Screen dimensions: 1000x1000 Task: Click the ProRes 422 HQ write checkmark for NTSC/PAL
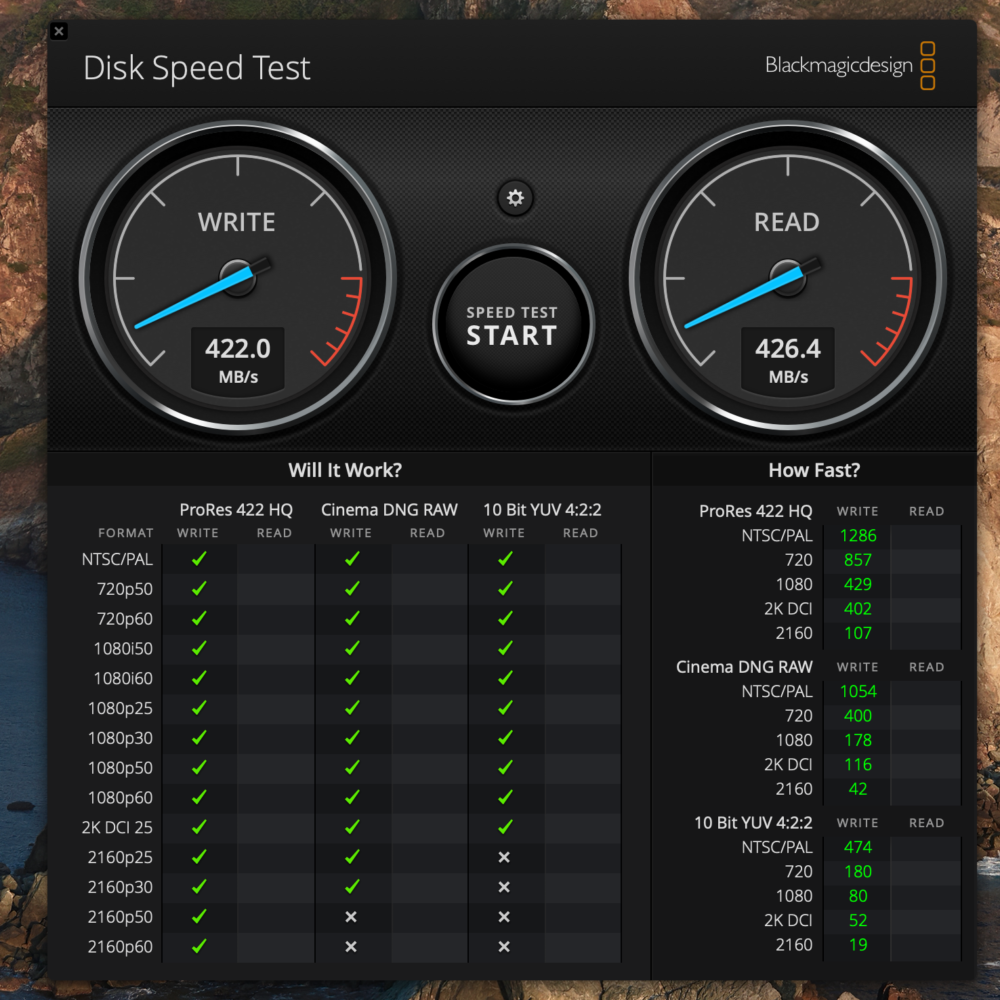pyautogui.click(x=199, y=559)
